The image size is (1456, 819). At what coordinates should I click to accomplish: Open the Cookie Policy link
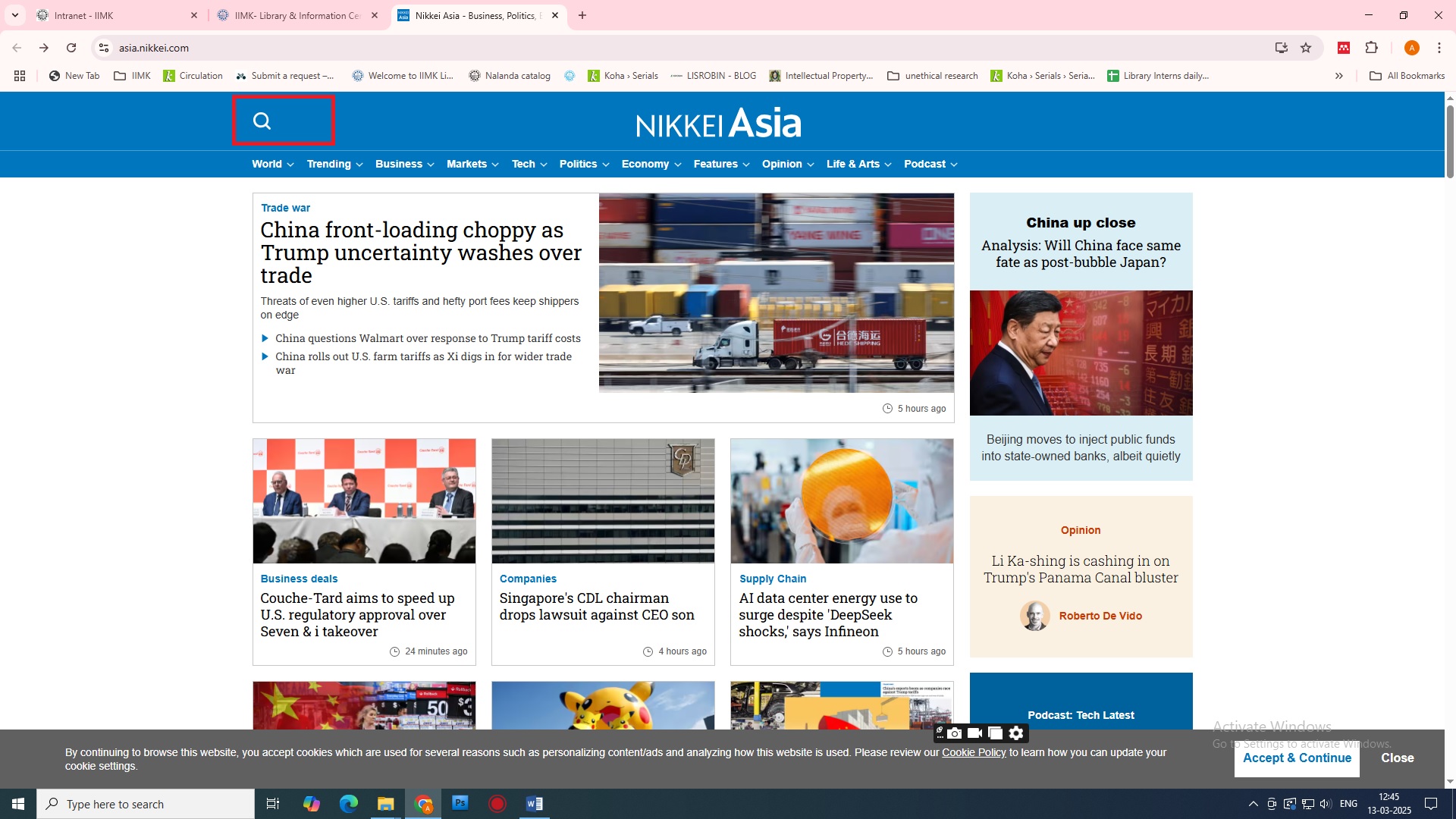[x=974, y=752]
